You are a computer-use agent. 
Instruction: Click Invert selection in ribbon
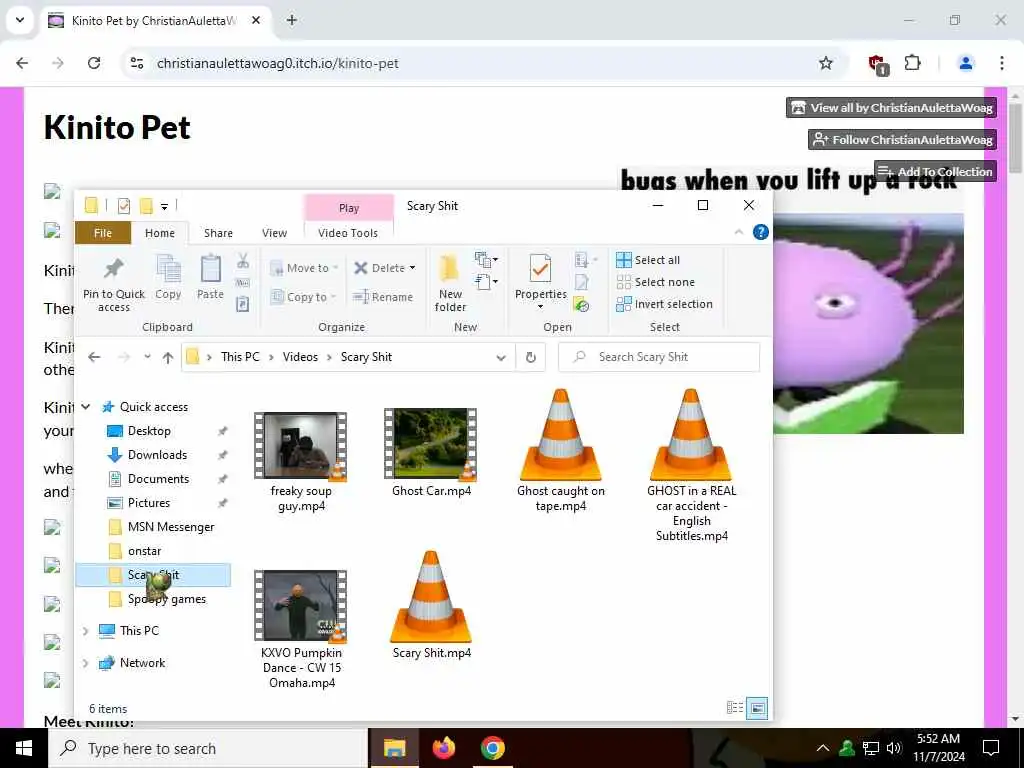coord(664,304)
